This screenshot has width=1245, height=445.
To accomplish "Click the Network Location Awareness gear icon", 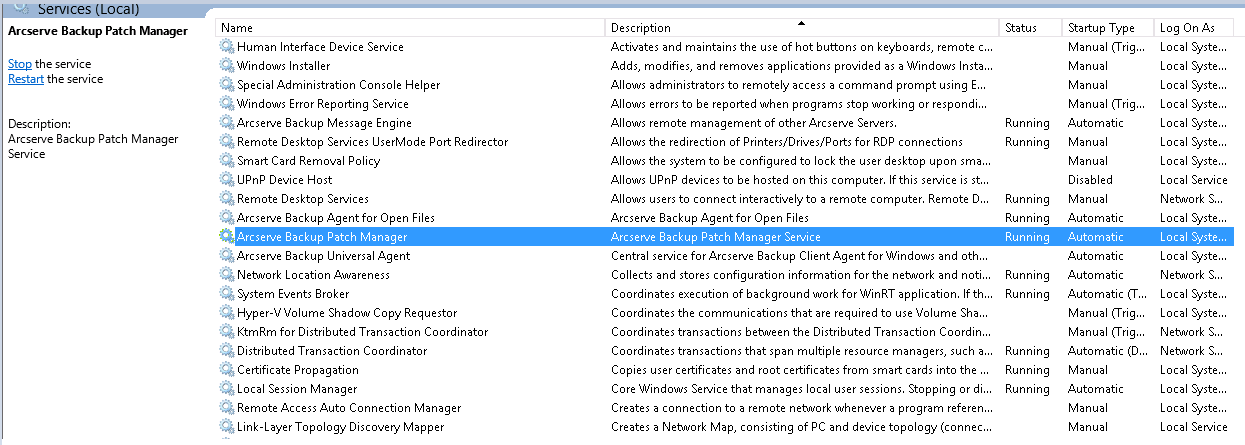I will (227, 275).
